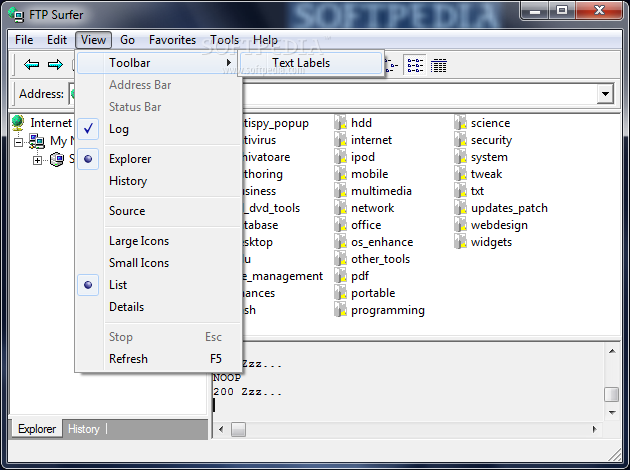
Task: Open the Go menu
Action: click(x=127, y=40)
